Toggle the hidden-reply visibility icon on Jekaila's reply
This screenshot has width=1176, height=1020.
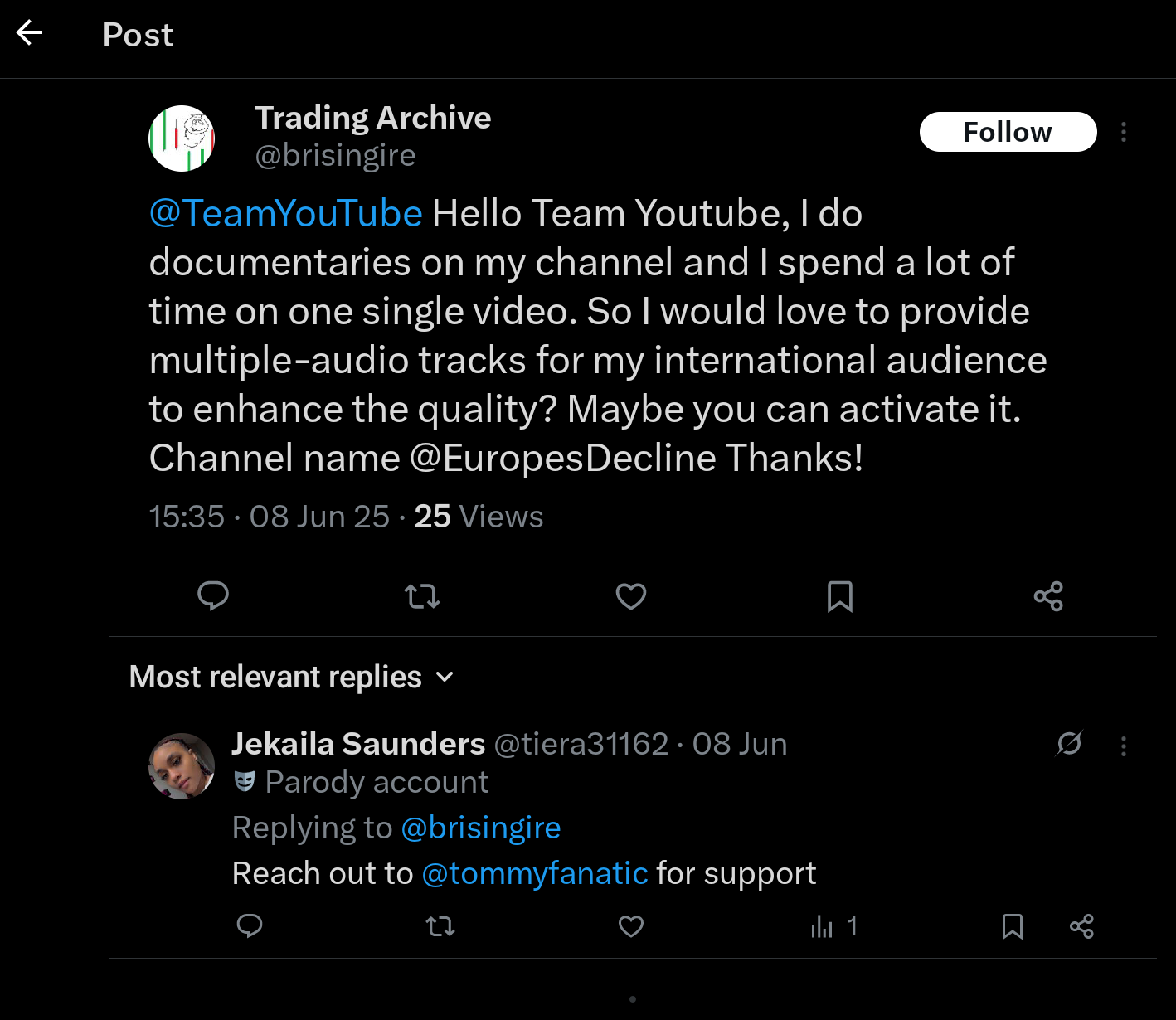(1069, 745)
